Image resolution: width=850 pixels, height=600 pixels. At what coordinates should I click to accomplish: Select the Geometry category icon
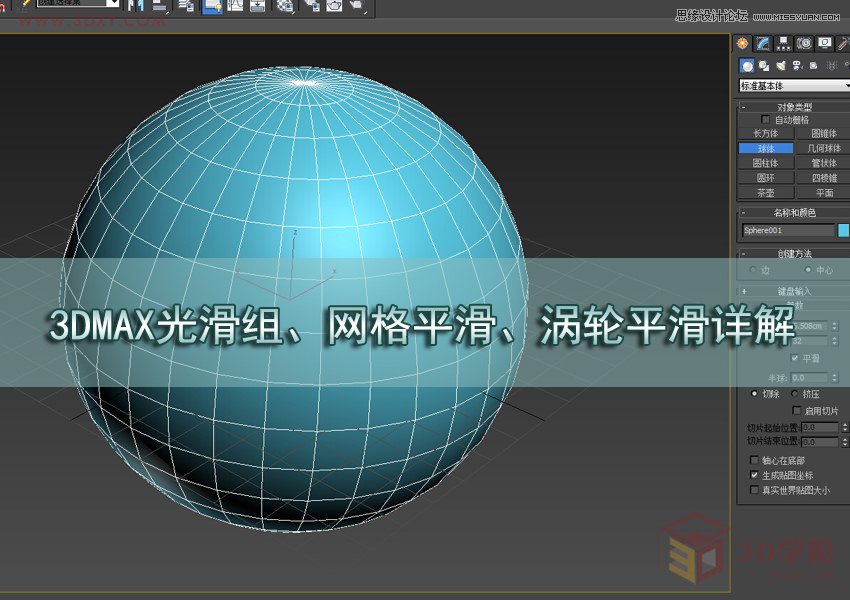click(x=747, y=65)
